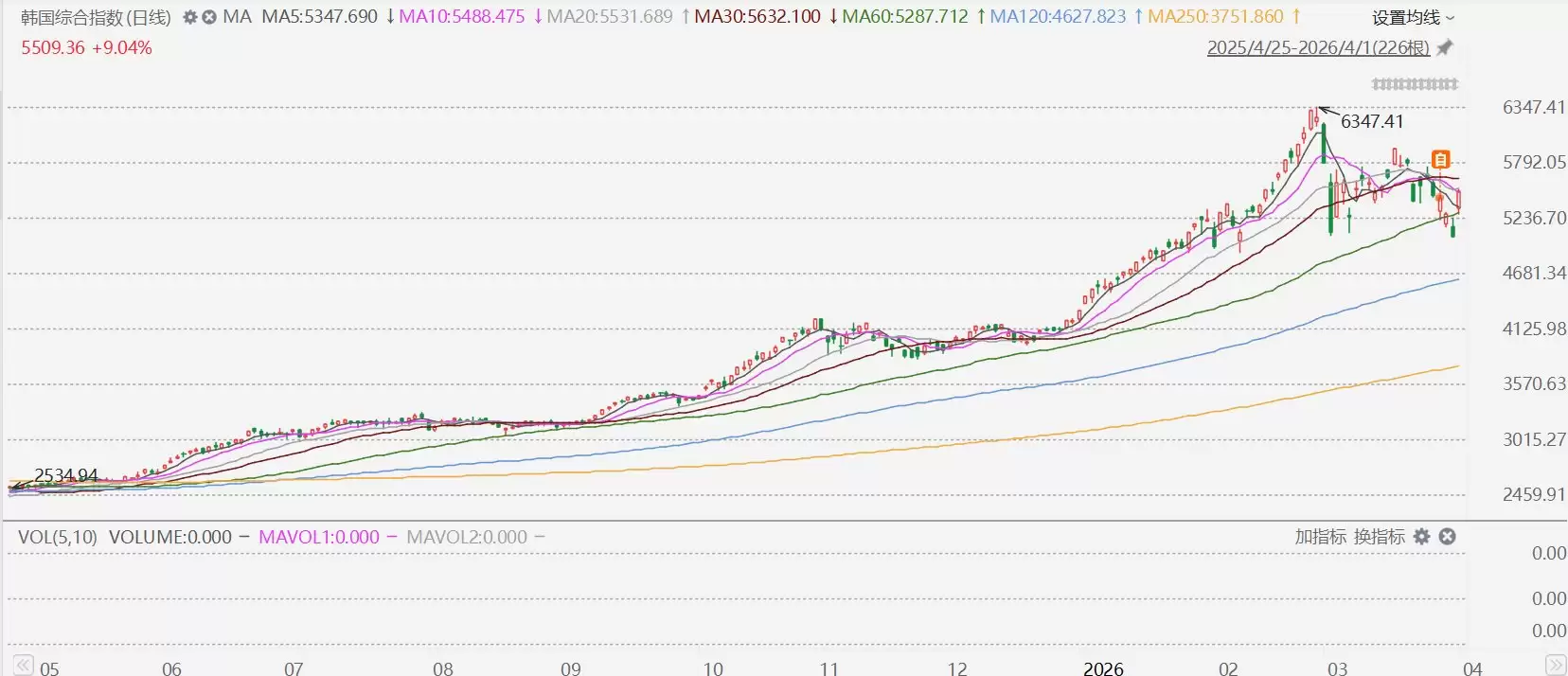Open VOL indicator settings gear

coord(1421,537)
